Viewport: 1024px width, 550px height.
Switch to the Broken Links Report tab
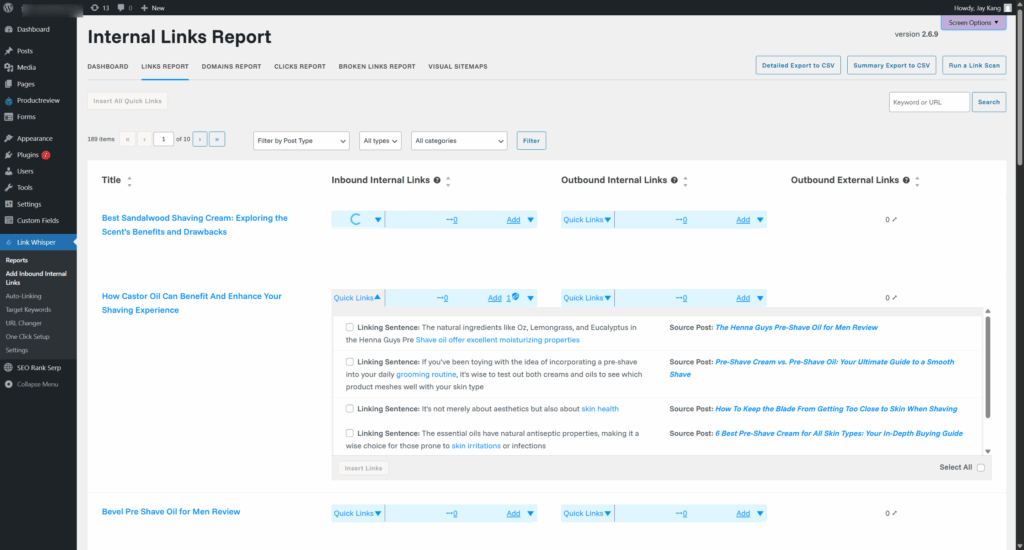377,67
